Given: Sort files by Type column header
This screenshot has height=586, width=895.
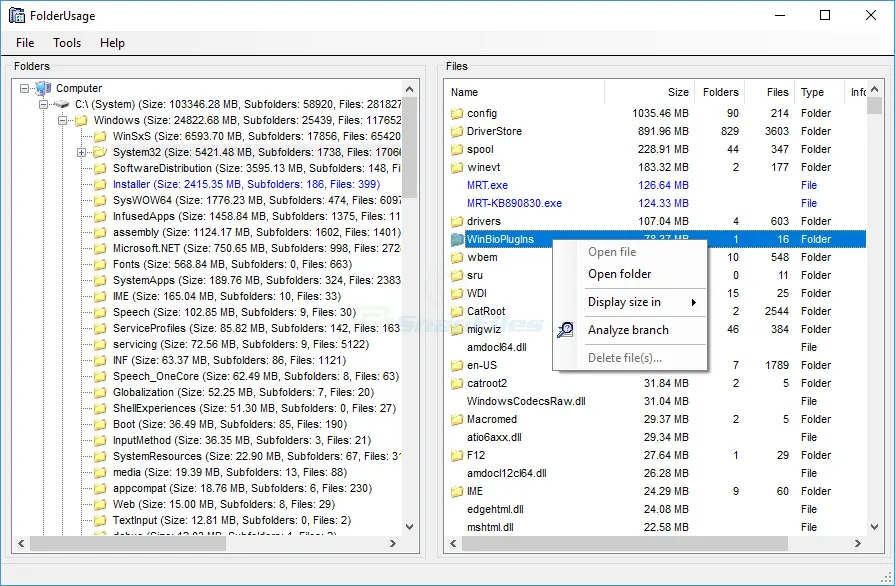Looking at the screenshot, I should (820, 92).
